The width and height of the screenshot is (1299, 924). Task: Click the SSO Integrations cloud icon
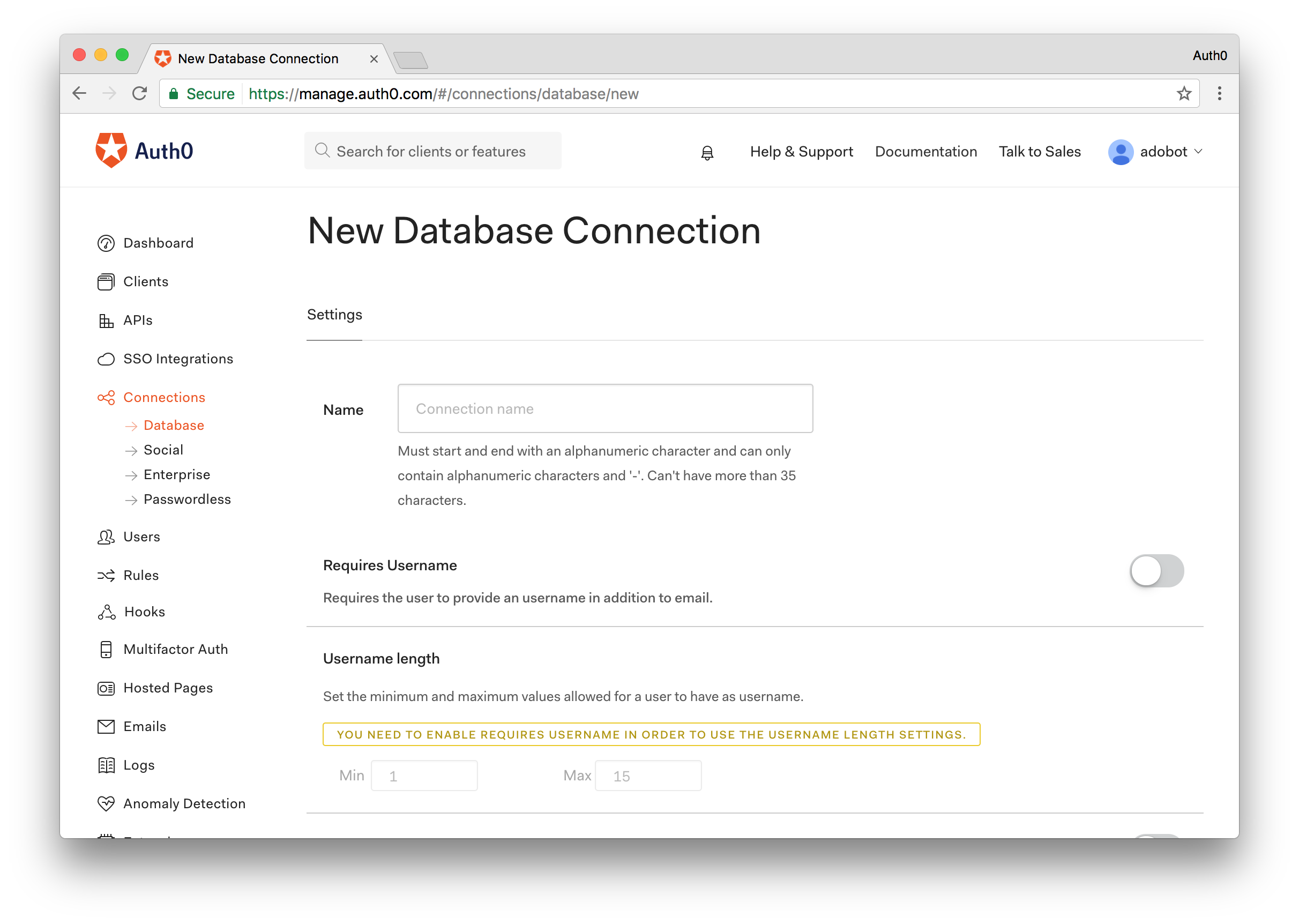pos(106,360)
